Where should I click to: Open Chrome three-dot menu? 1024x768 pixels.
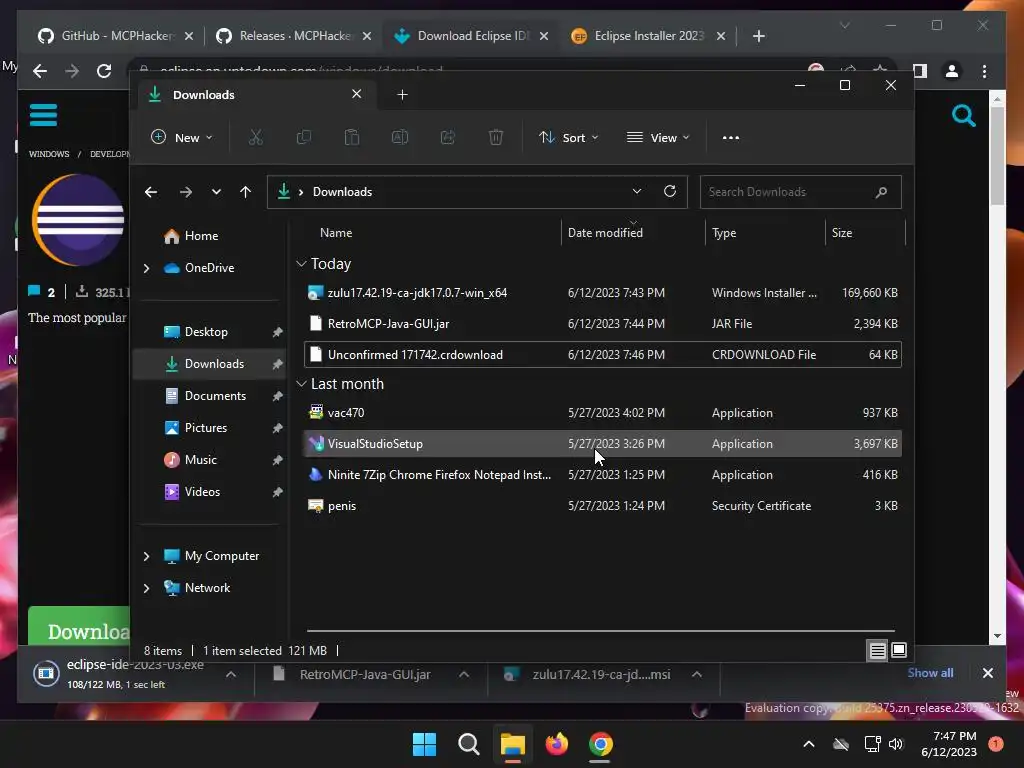click(984, 71)
